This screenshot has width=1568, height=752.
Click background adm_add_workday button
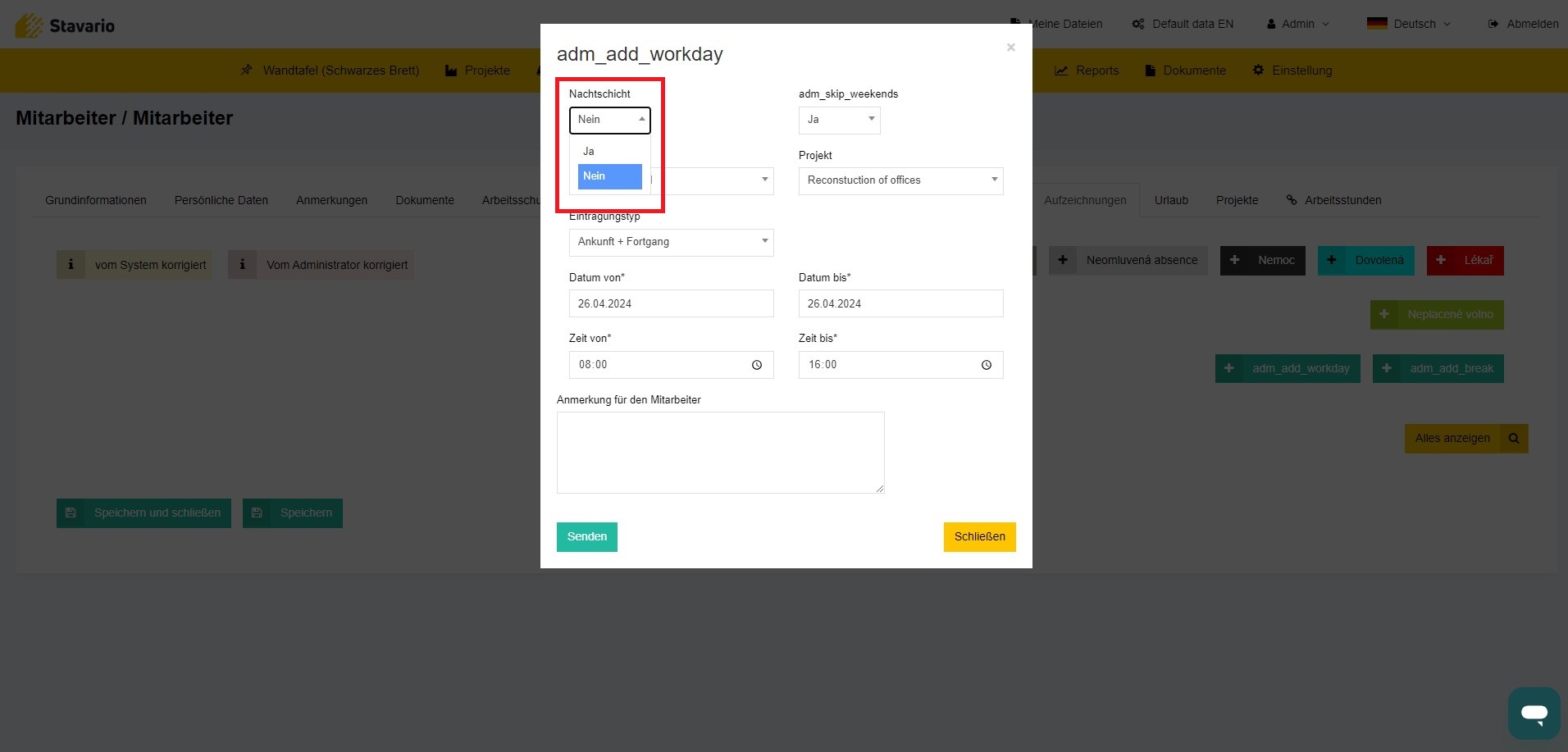(1288, 368)
